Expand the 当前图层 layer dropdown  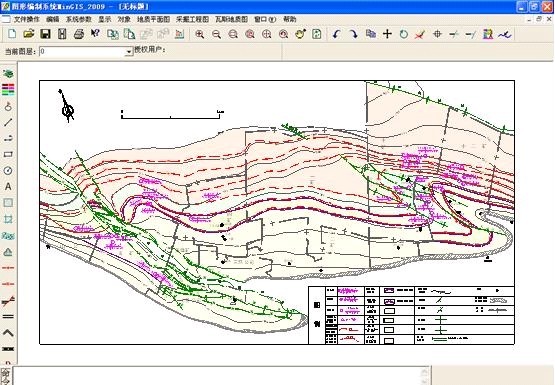point(128,52)
